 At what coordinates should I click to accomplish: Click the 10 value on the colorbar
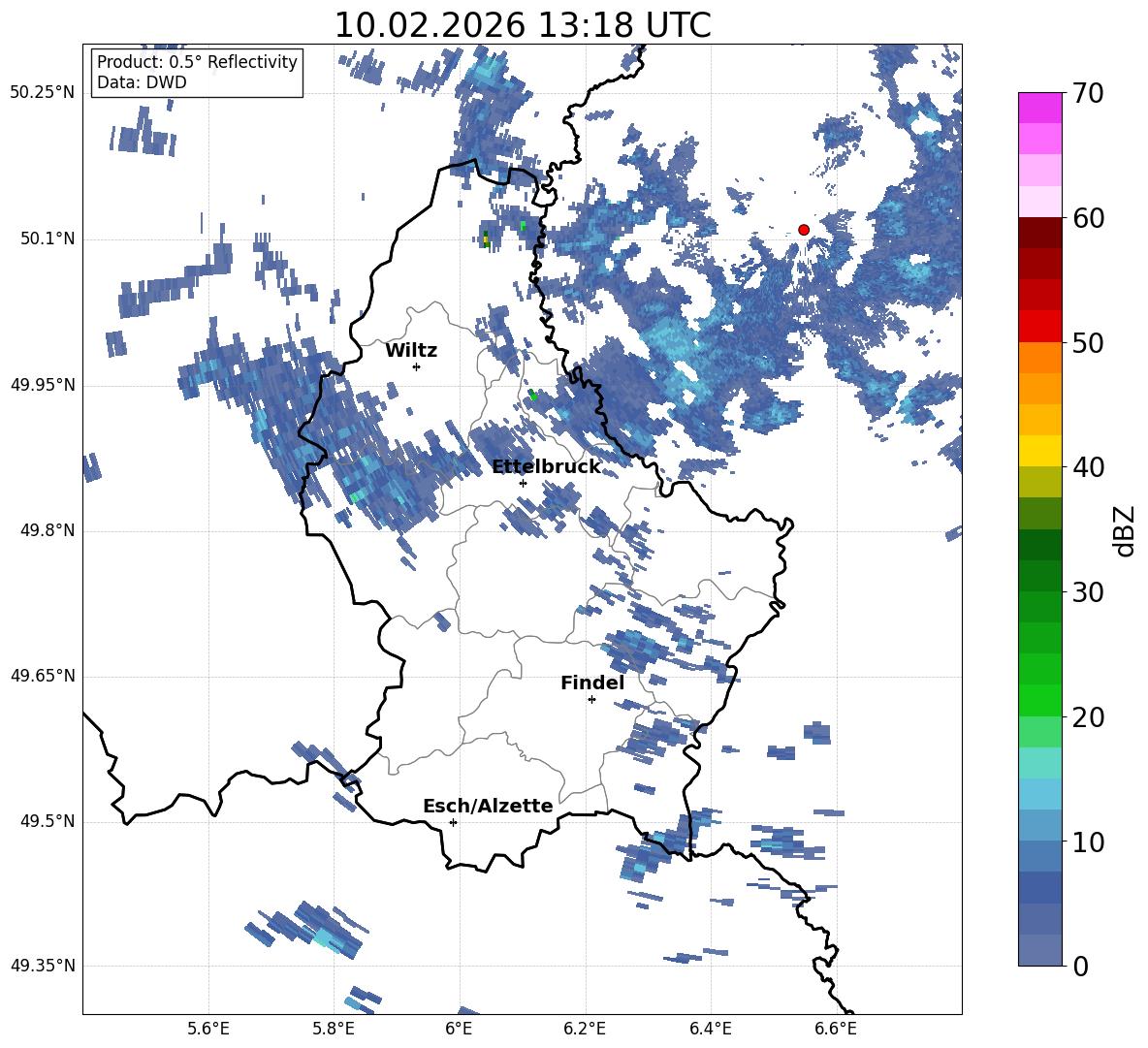coord(1088,842)
